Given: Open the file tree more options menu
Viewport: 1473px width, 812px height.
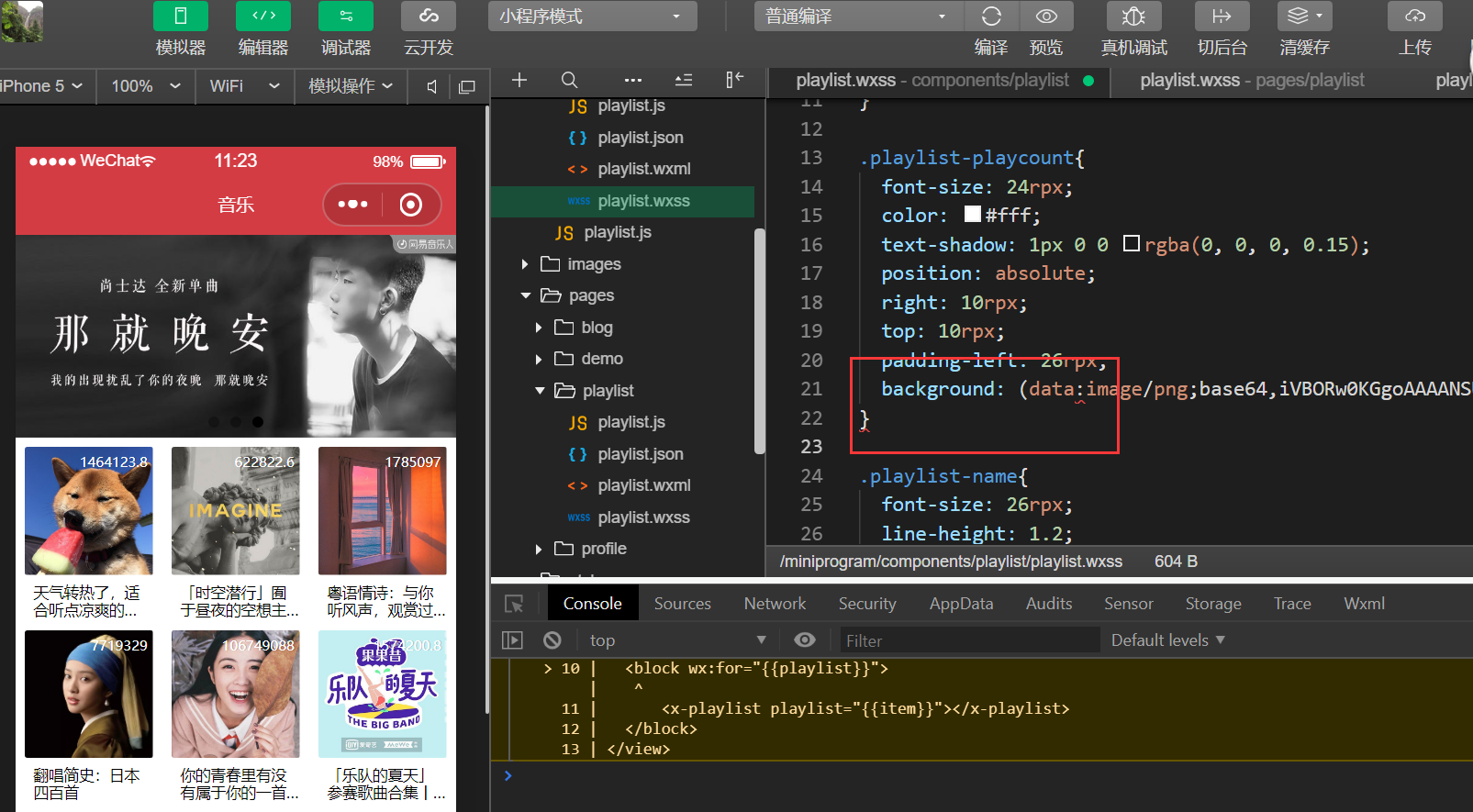Looking at the screenshot, I should coord(633,80).
